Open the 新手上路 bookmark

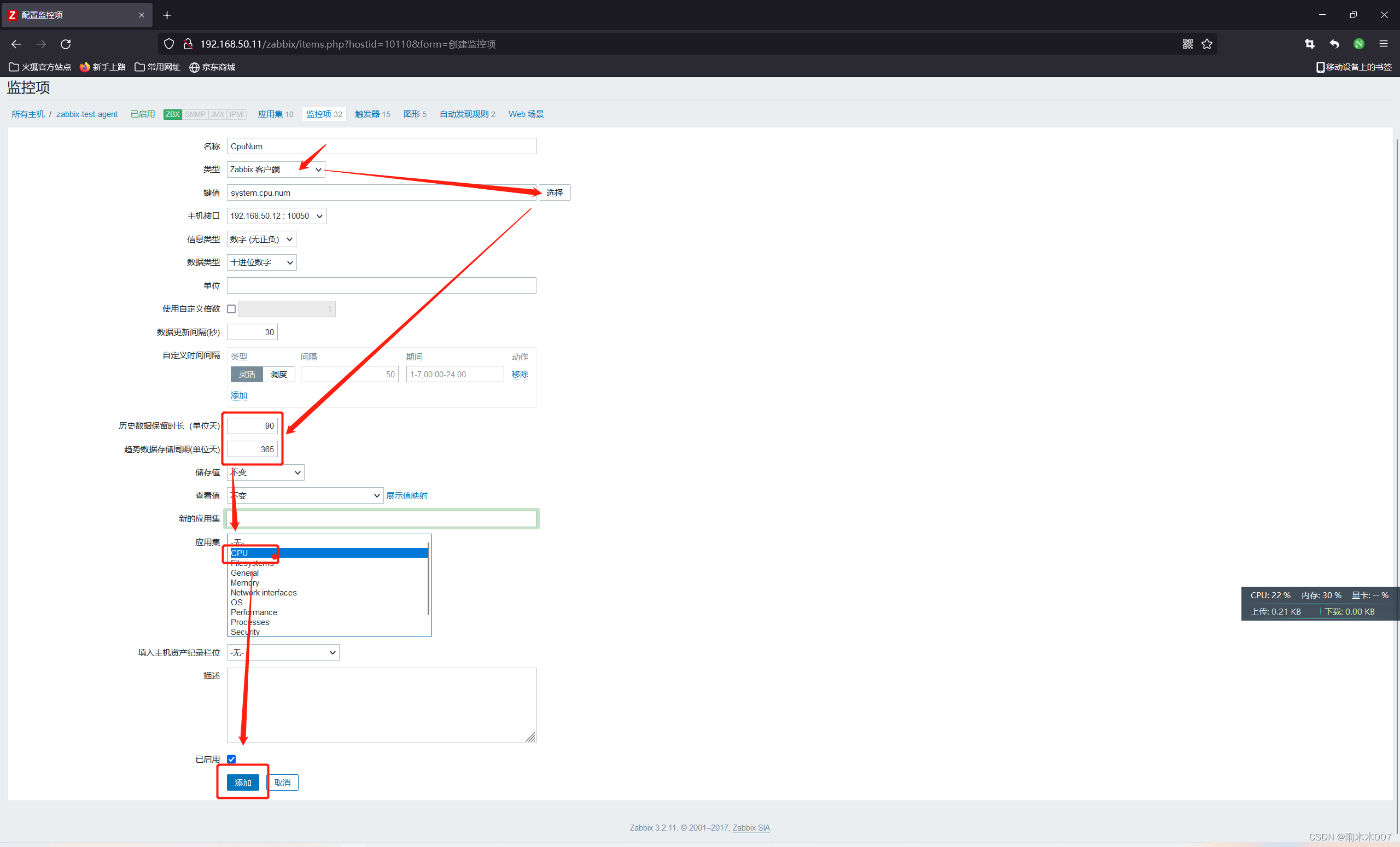click(103, 67)
